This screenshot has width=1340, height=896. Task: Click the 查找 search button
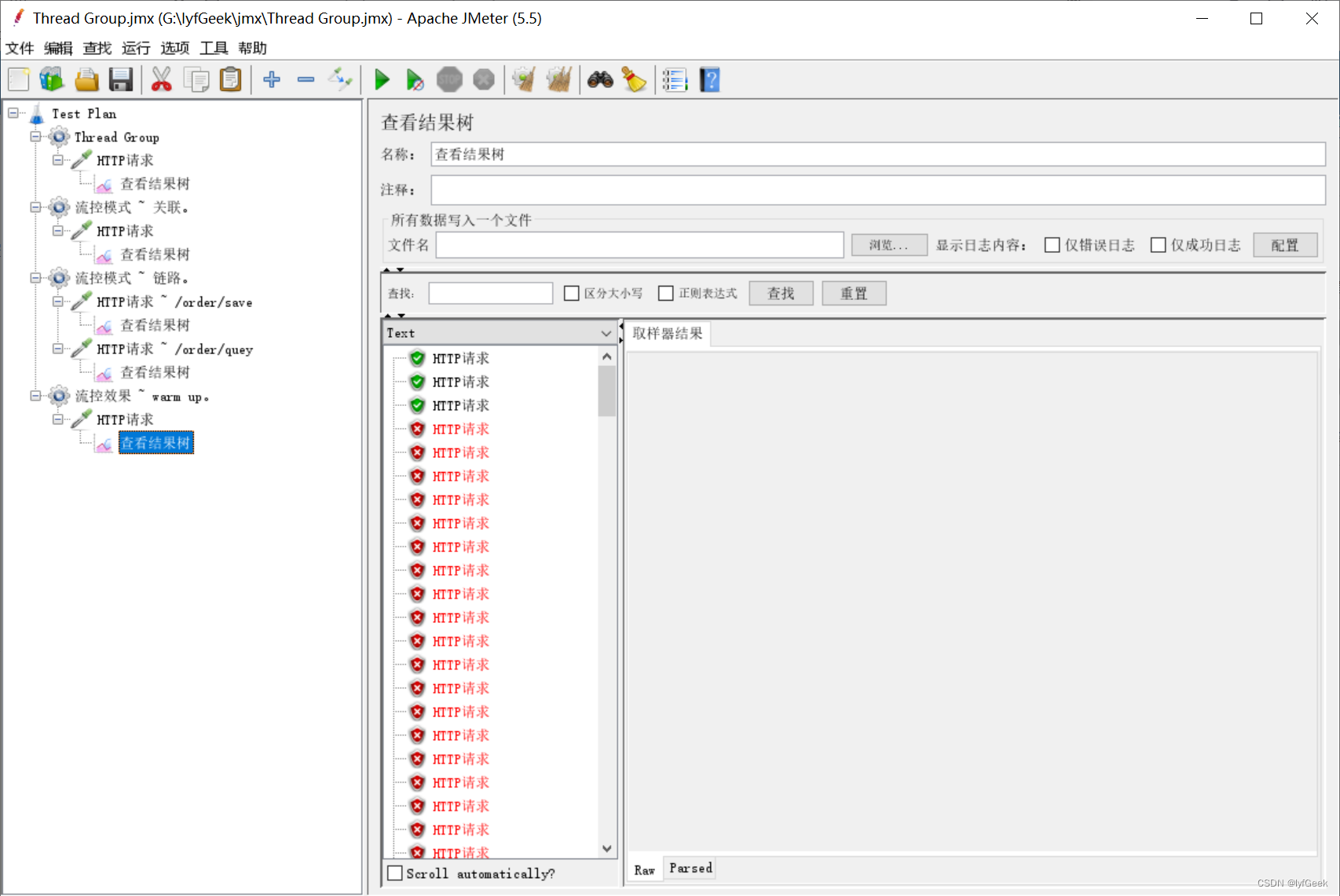[781, 293]
